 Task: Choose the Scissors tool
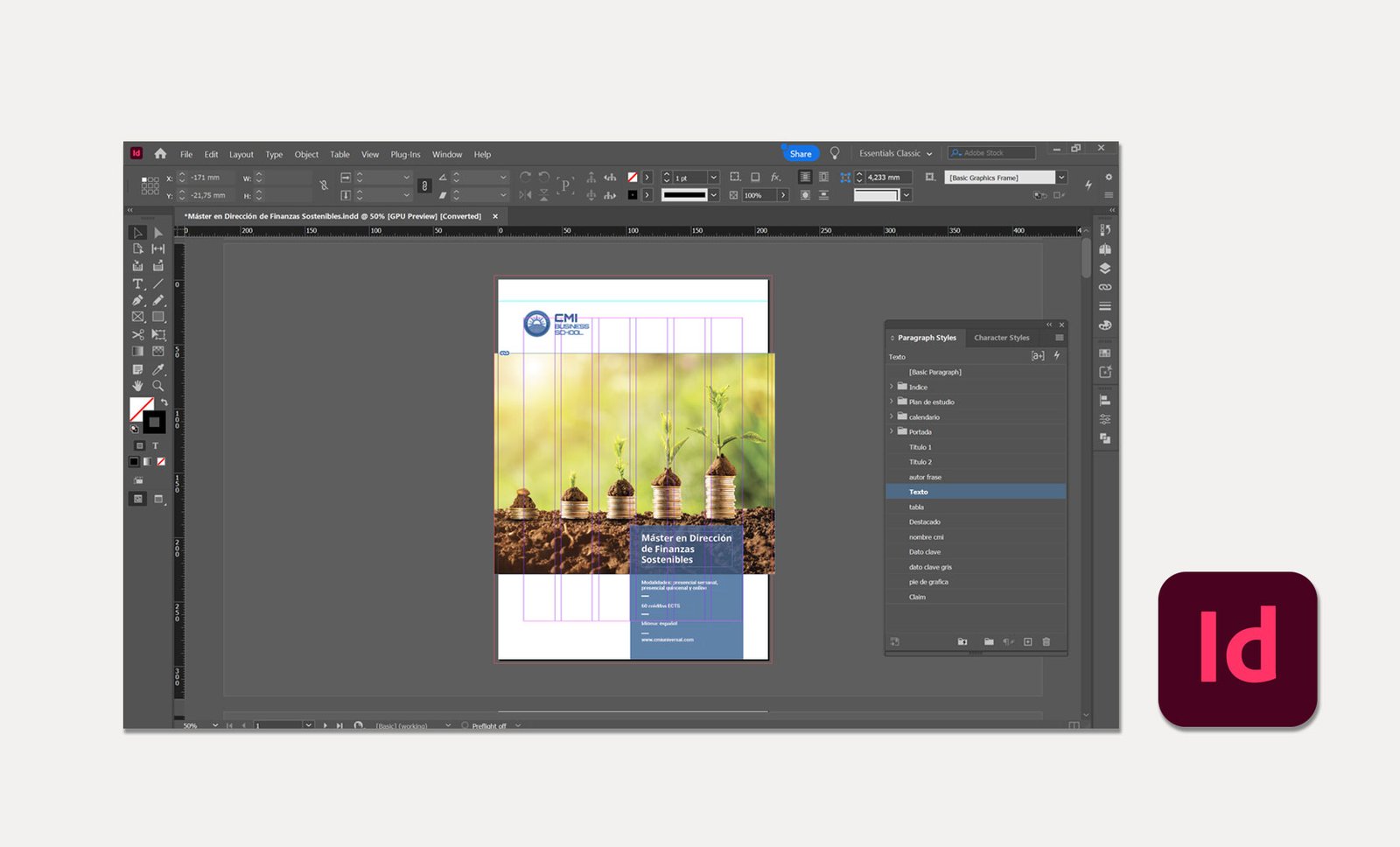pos(137,335)
